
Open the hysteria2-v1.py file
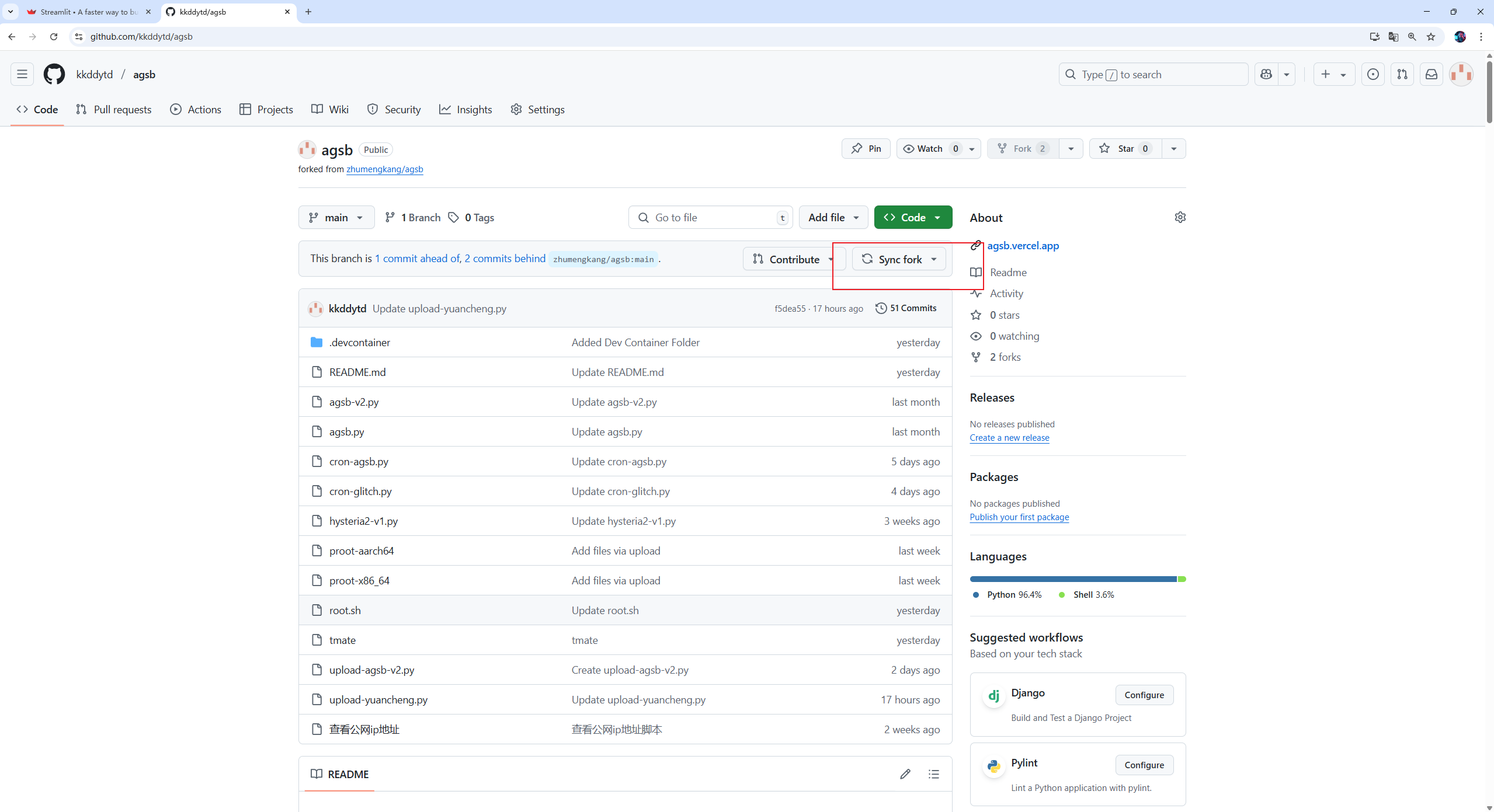click(363, 521)
